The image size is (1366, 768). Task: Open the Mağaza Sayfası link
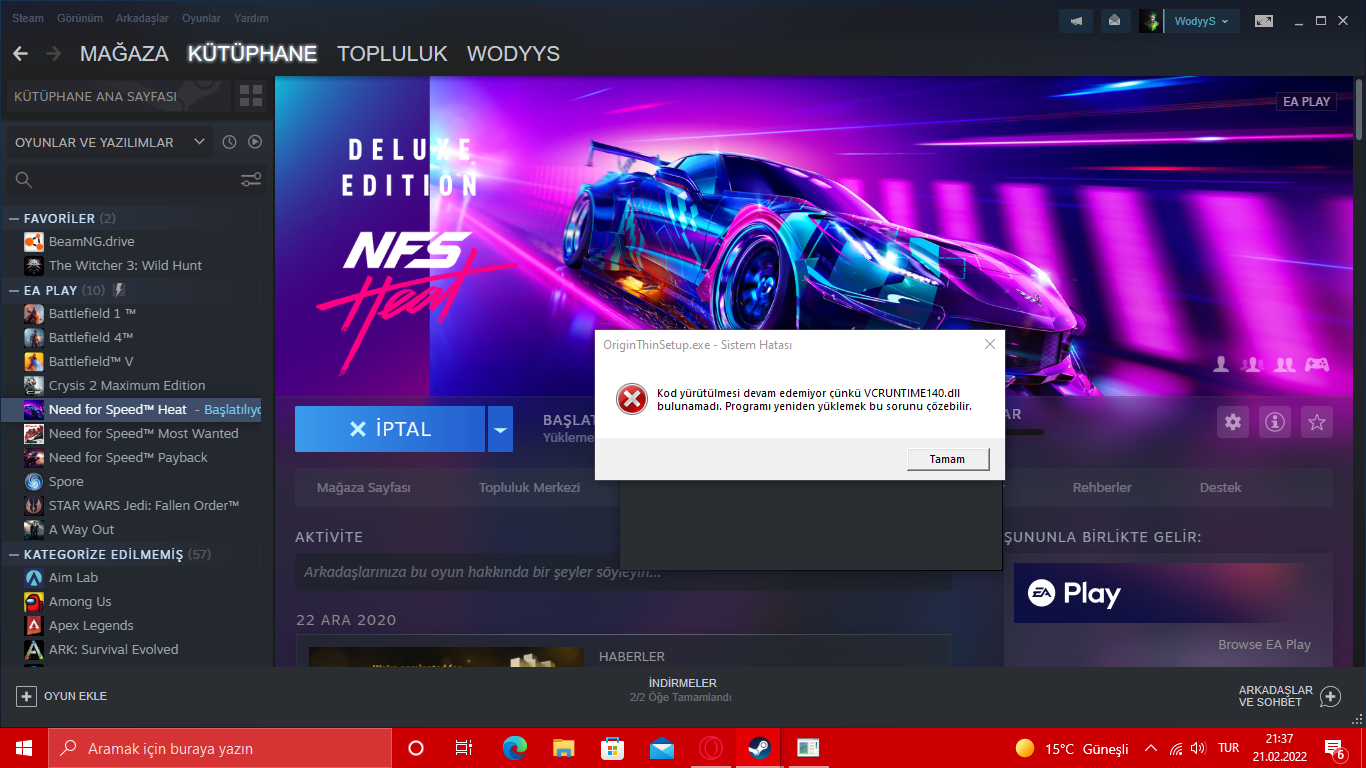(x=364, y=488)
